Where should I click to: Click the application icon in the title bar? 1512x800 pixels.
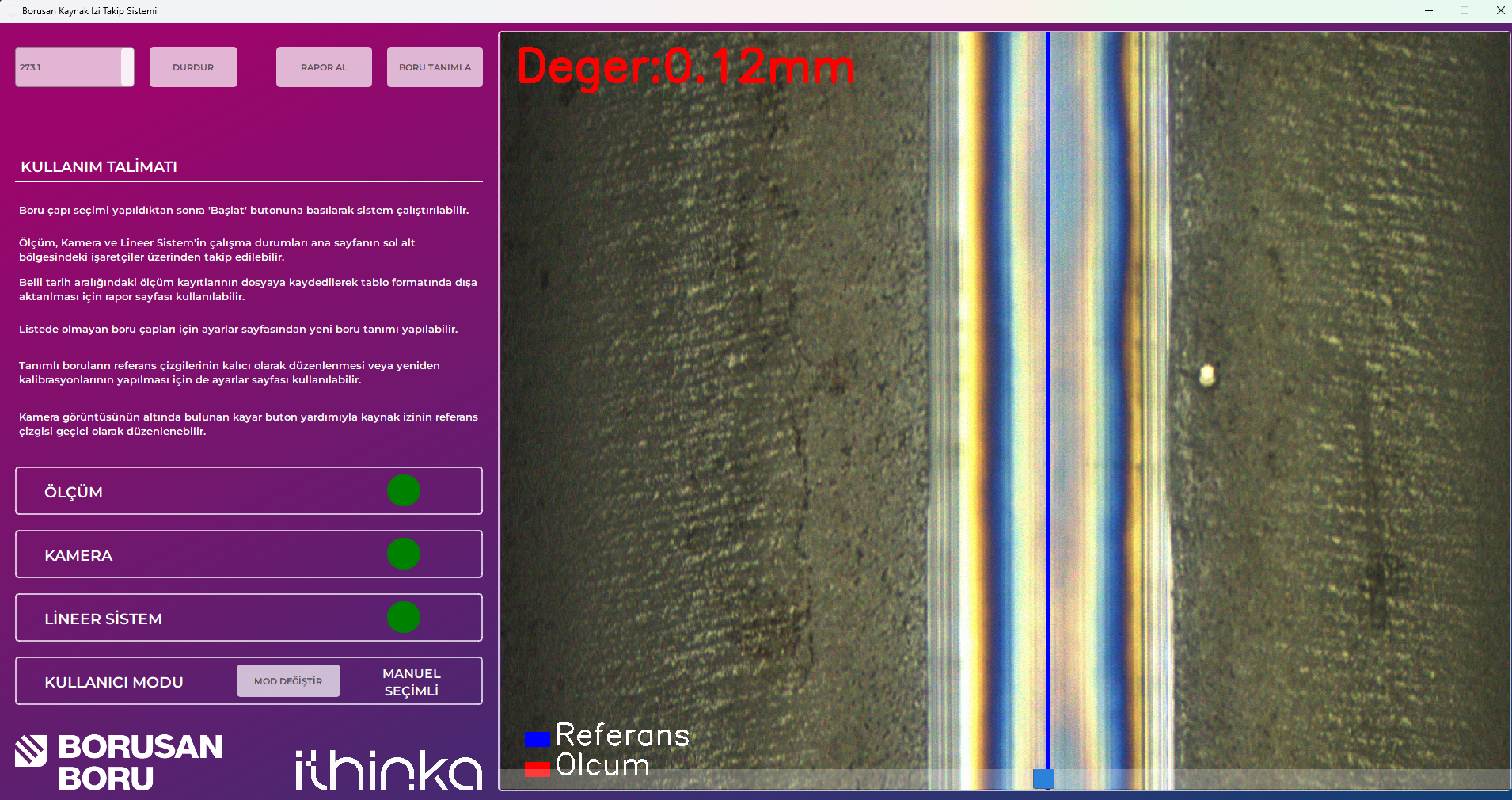pos(11,10)
